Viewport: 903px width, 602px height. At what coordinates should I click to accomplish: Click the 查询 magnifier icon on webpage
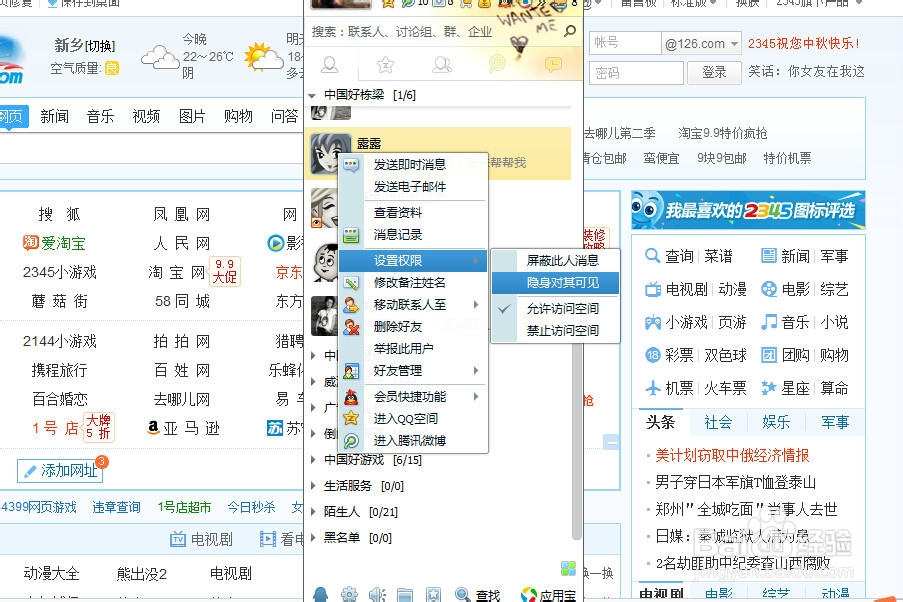point(652,255)
